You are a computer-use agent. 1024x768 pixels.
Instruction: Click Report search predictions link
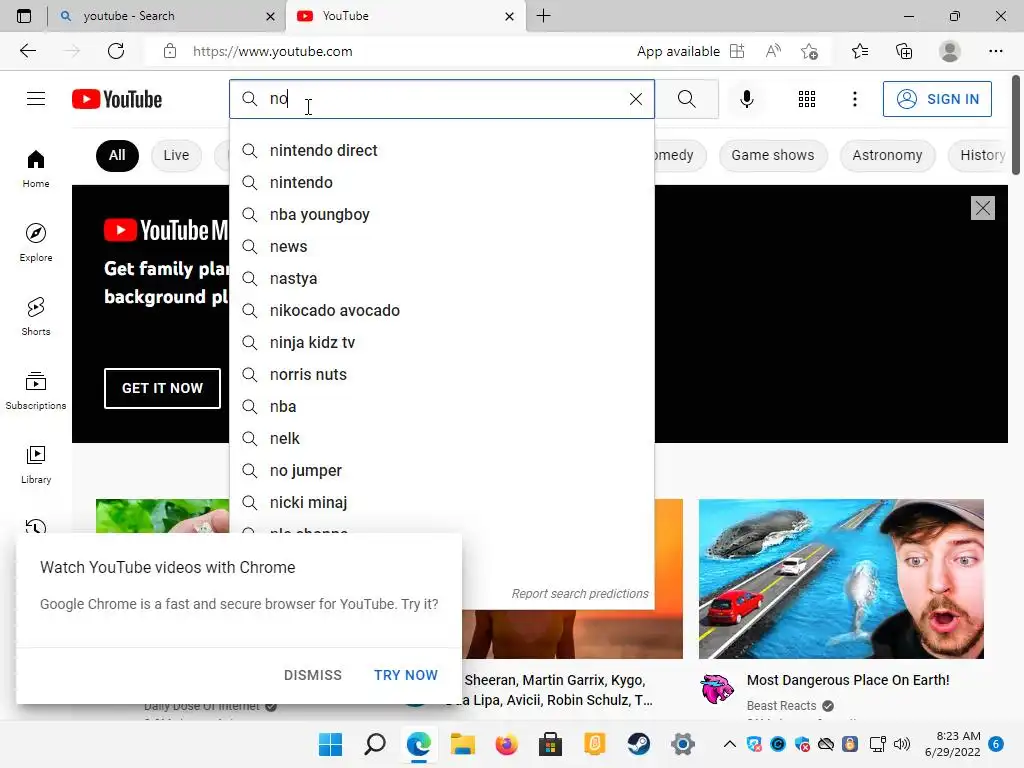click(580, 594)
